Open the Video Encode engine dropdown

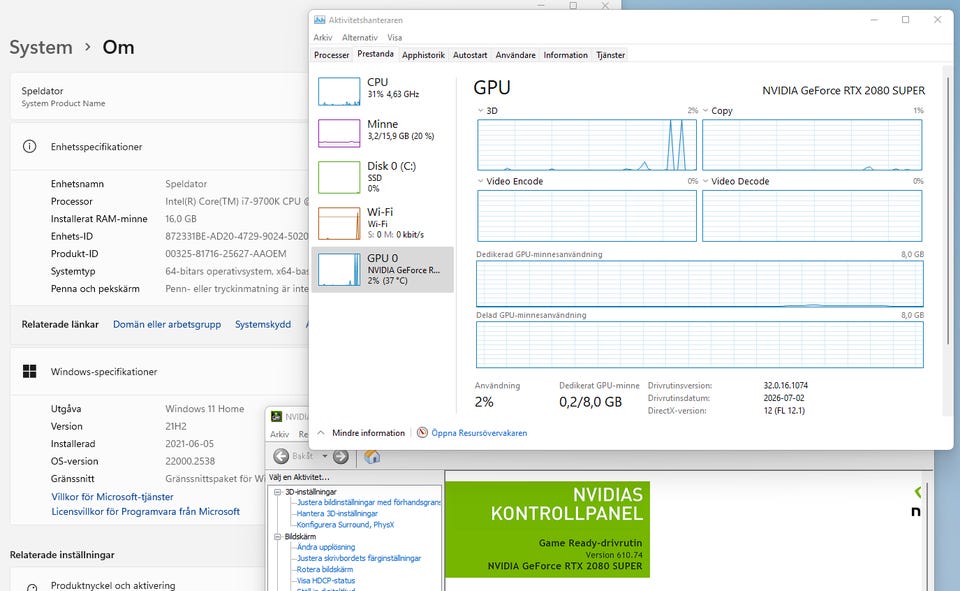pos(481,181)
